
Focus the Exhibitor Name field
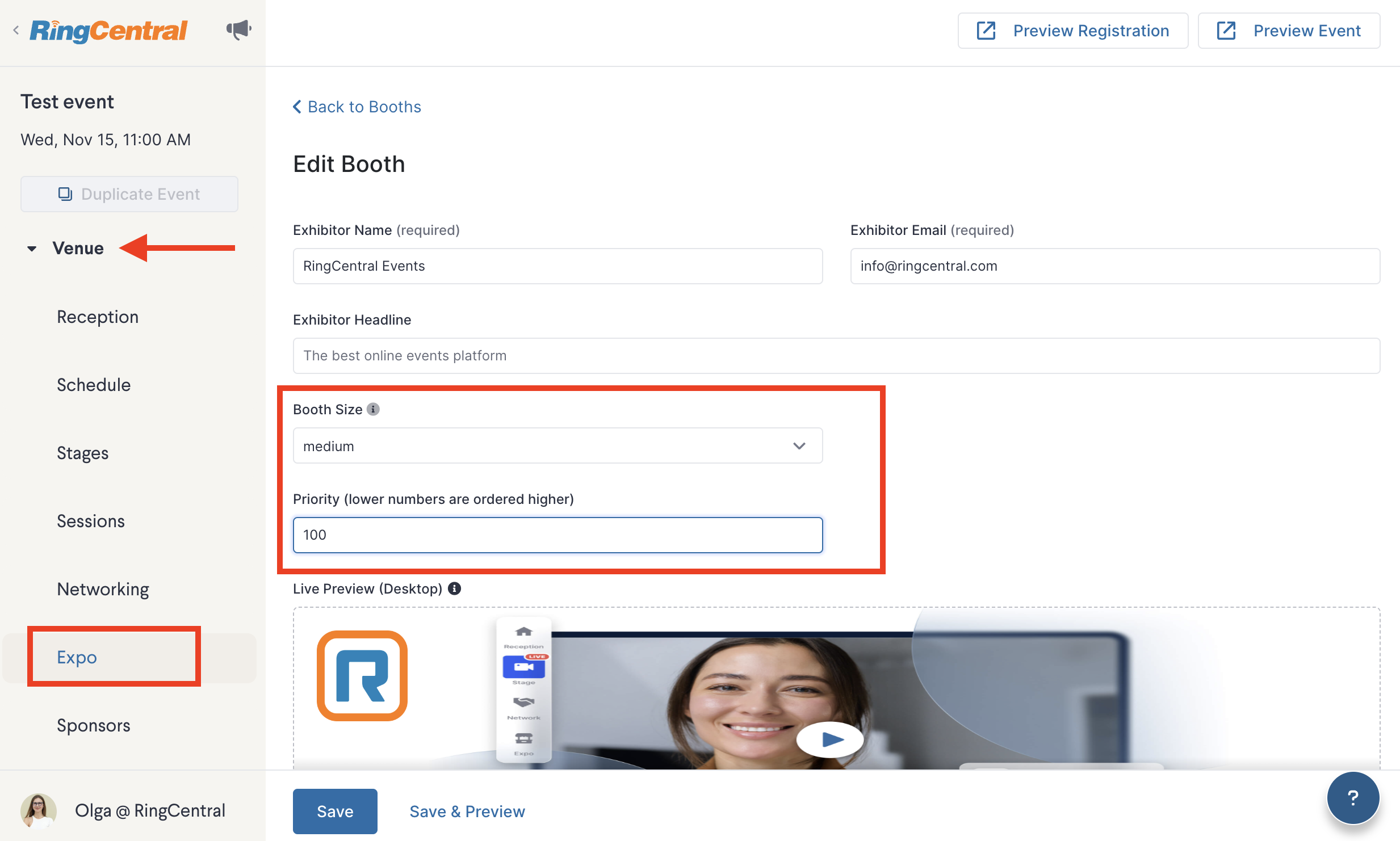tap(558, 266)
